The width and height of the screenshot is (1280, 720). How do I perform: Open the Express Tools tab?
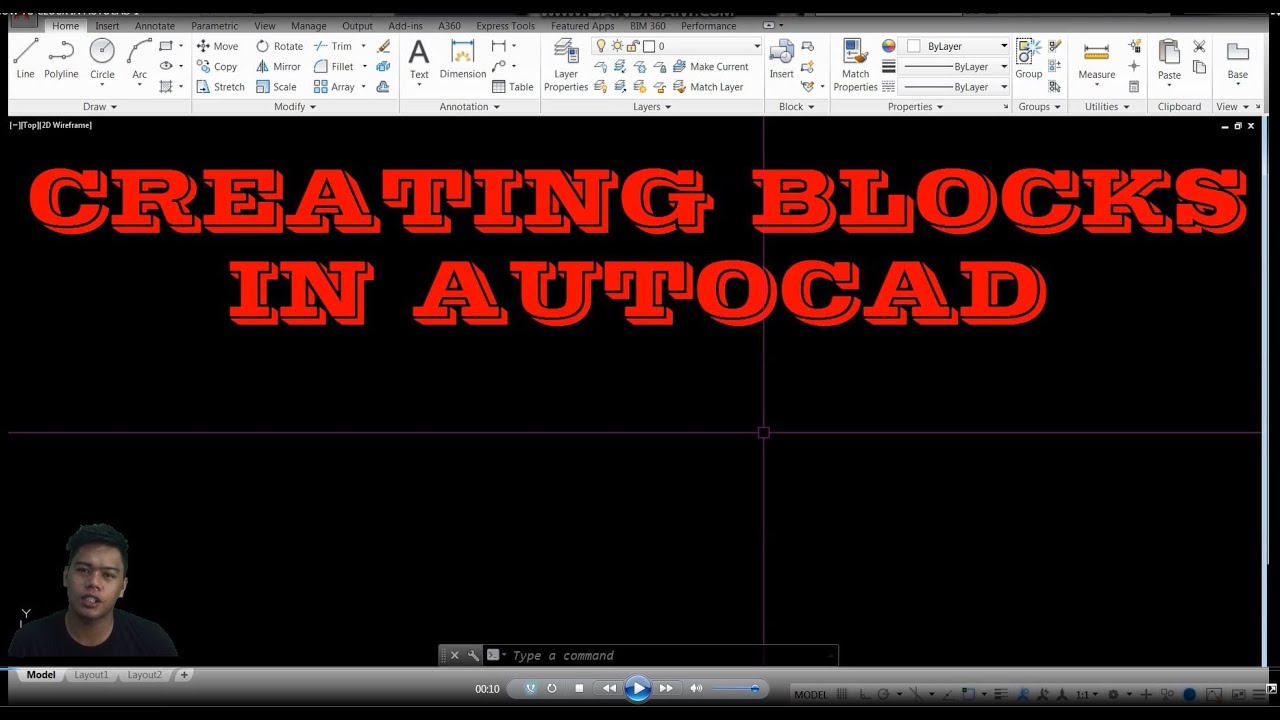pos(505,26)
